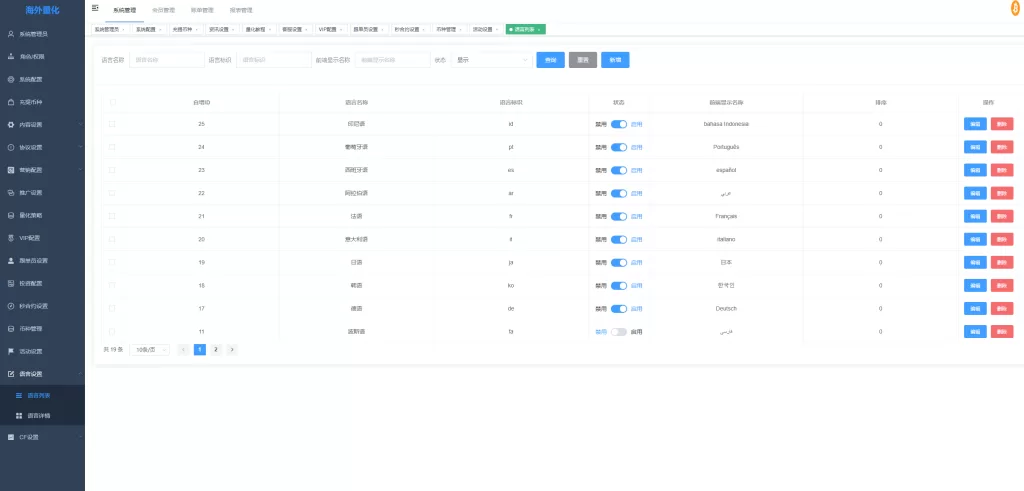
Task: Toggle the status switch for bahasa Indonesia
Action: coord(618,124)
